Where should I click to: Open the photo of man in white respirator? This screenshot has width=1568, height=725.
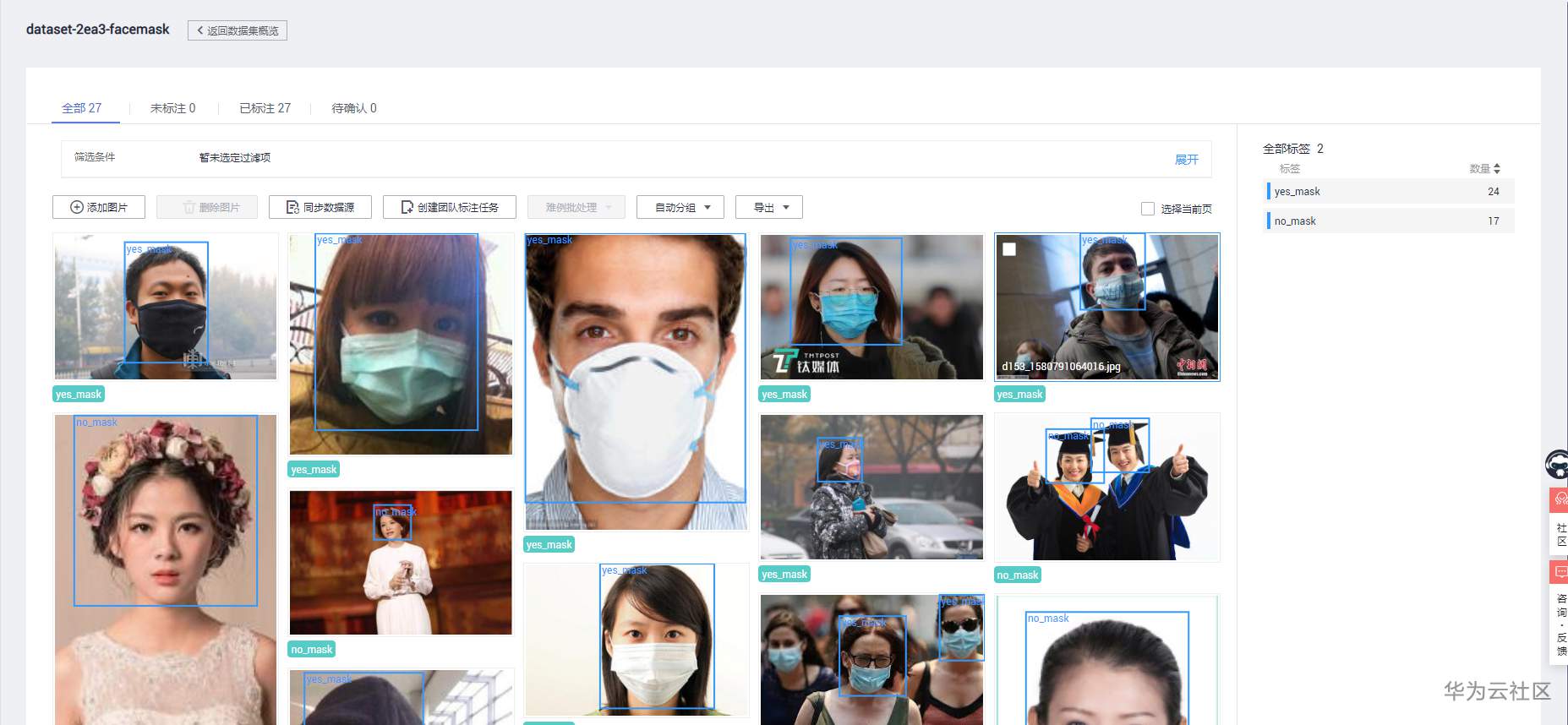pos(636,382)
